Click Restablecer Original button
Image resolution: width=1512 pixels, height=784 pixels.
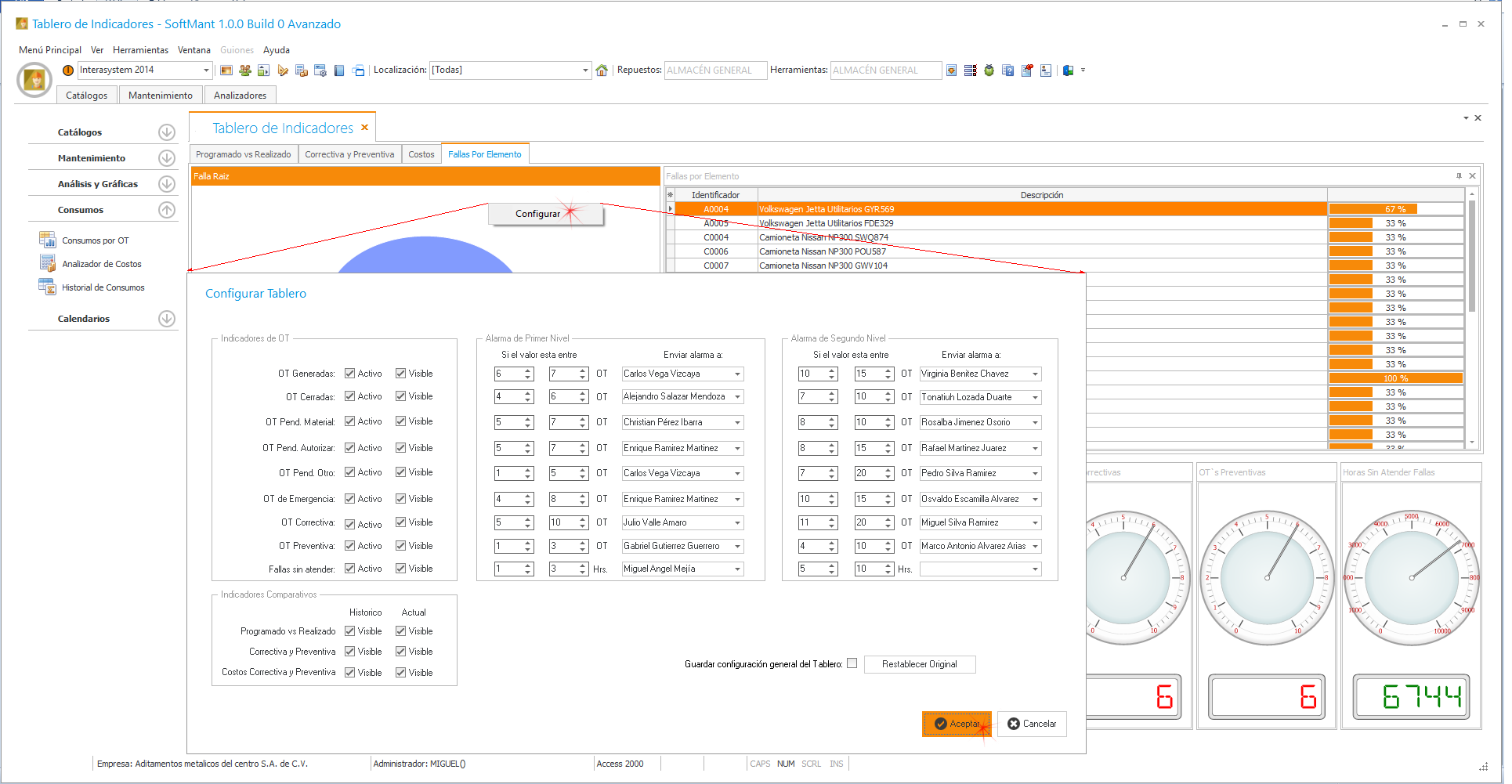[919, 664]
